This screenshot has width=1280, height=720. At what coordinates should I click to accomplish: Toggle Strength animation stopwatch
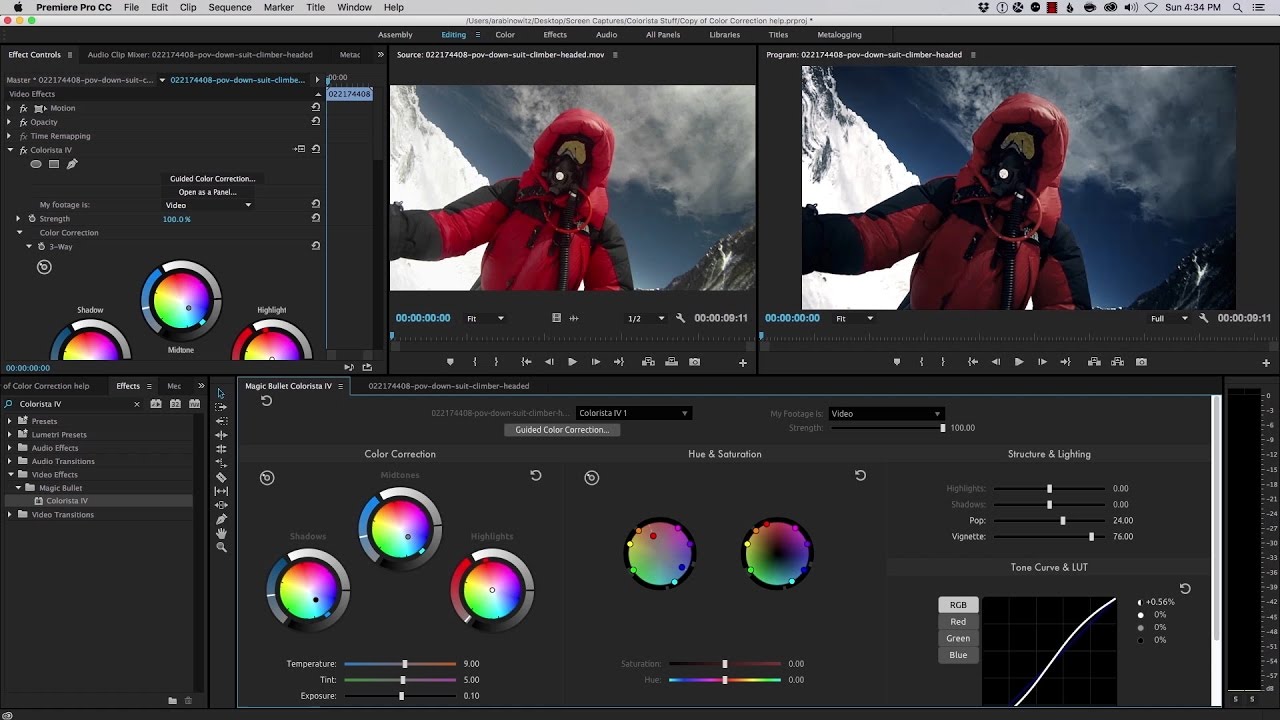pos(32,218)
